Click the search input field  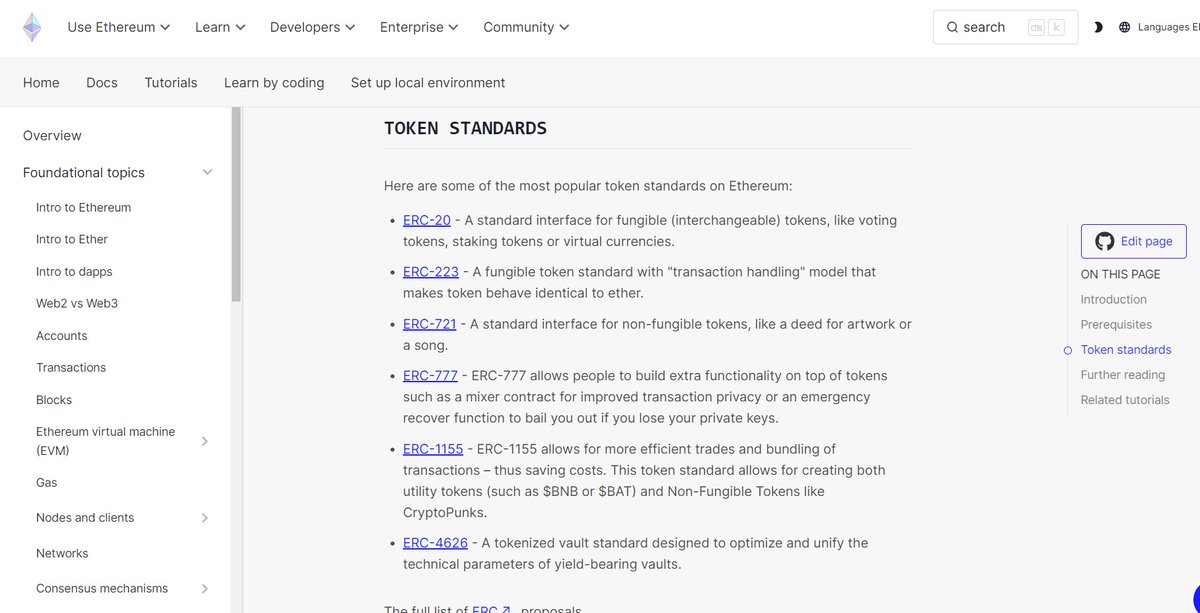[x=1005, y=27]
